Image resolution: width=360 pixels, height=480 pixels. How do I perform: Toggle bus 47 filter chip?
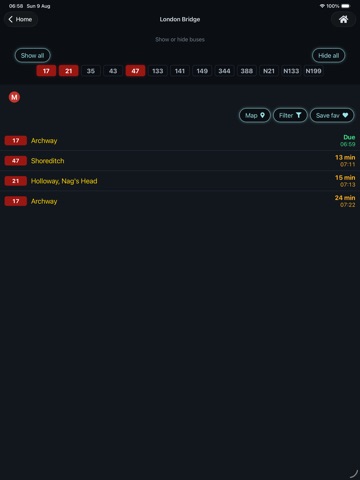[x=135, y=71]
